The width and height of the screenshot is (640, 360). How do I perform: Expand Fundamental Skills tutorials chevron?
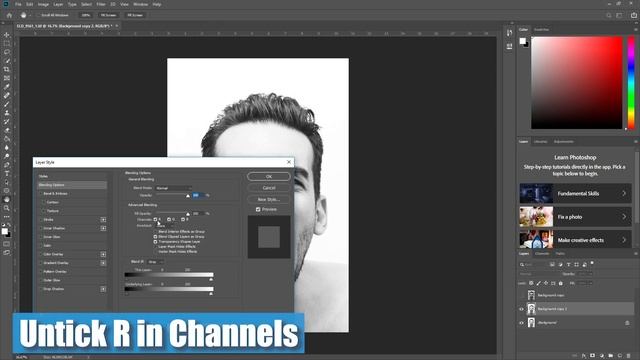[624, 193]
